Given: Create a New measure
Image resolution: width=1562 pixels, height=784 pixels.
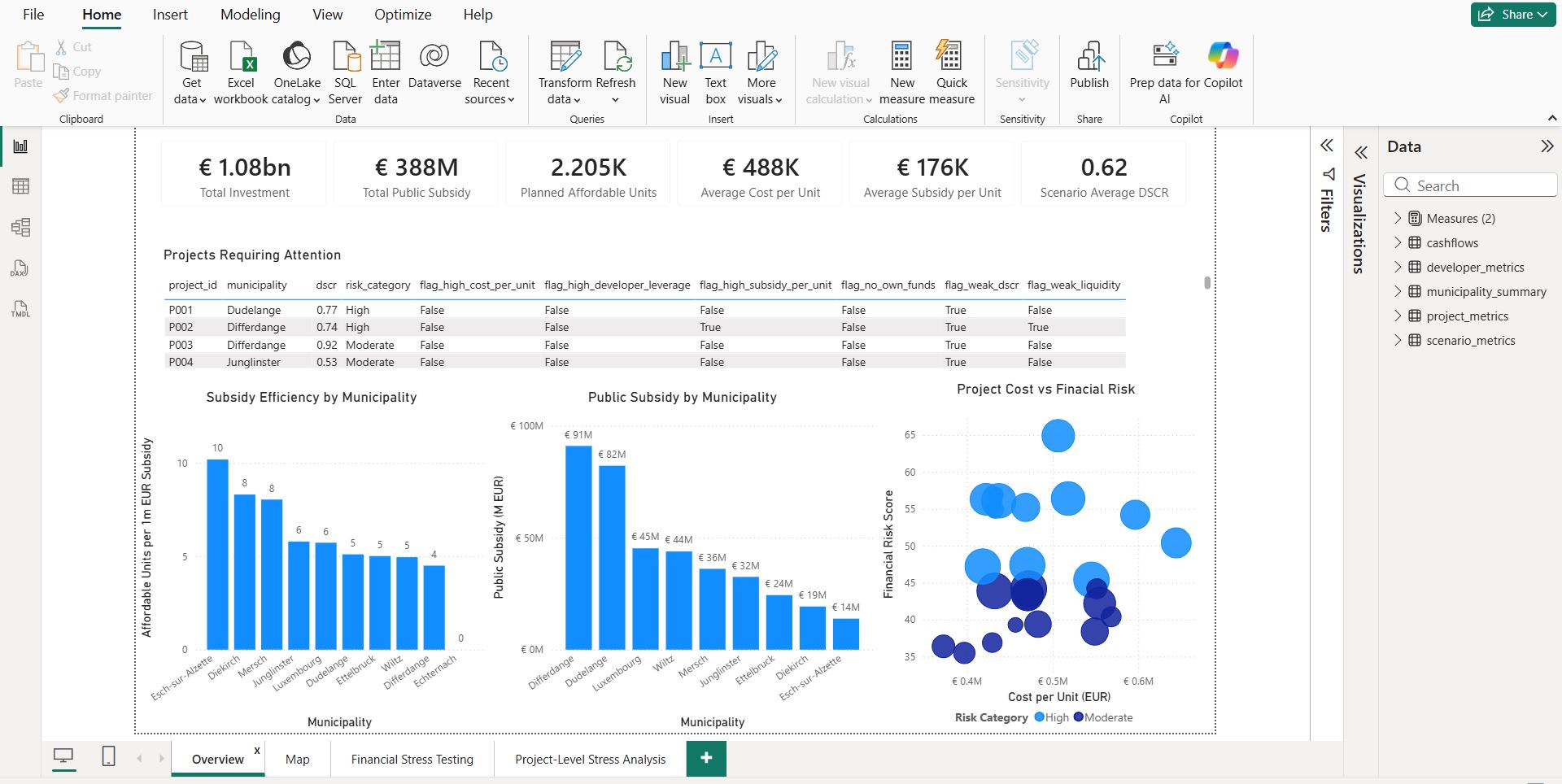Looking at the screenshot, I should tap(901, 57).
